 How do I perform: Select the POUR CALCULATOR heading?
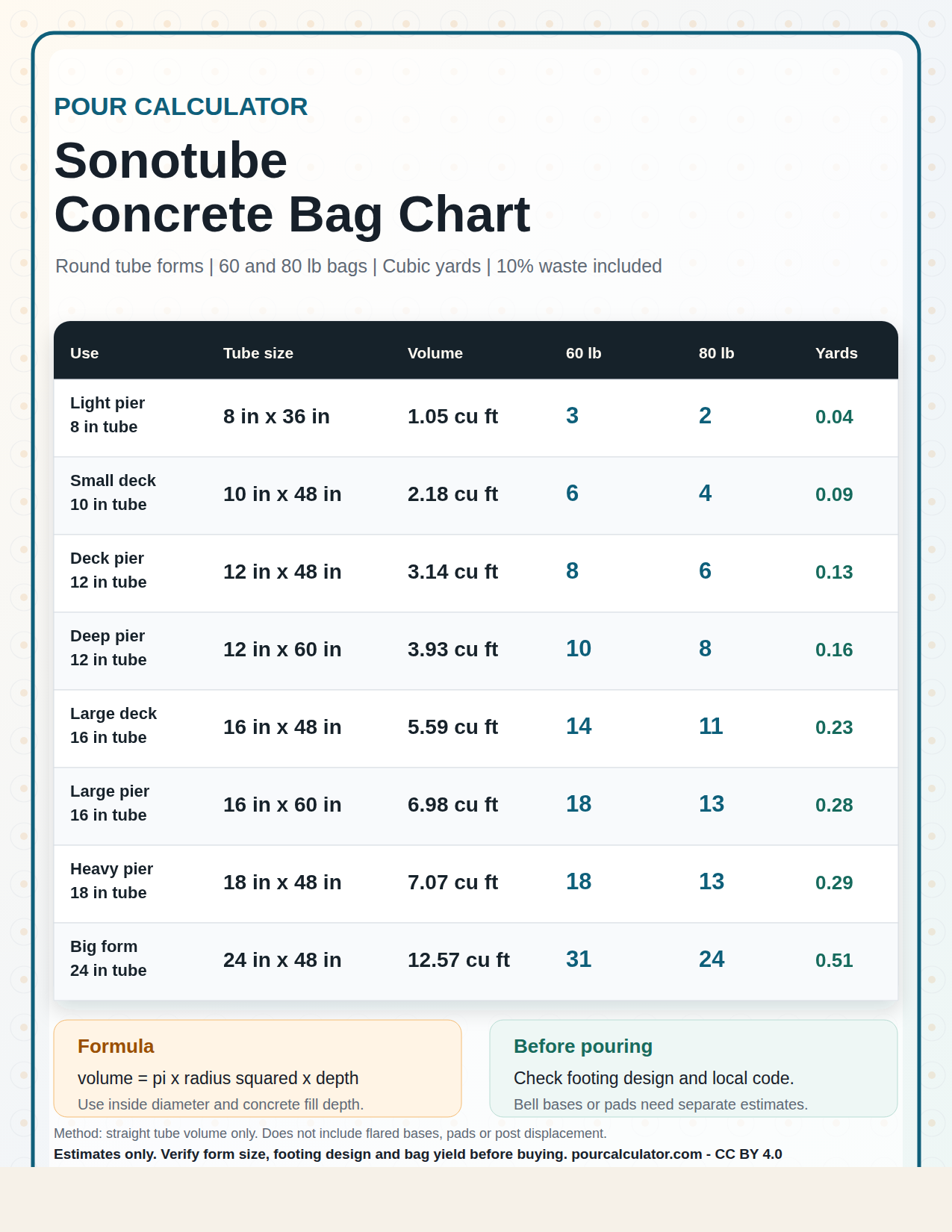(x=181, y=107)
